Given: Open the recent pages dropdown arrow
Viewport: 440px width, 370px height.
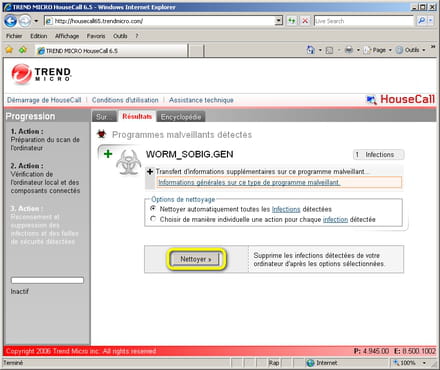Looking at the screenshot, I should pyautogui.click(x=36, y=21).
